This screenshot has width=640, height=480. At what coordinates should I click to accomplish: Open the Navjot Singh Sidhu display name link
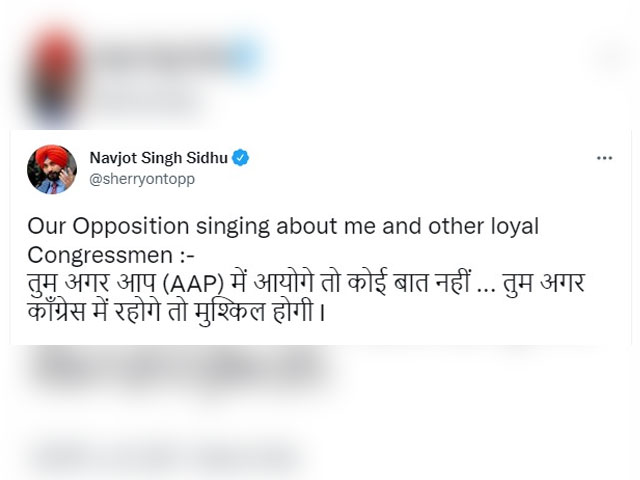pyautogui.click(x=159, y=157)
